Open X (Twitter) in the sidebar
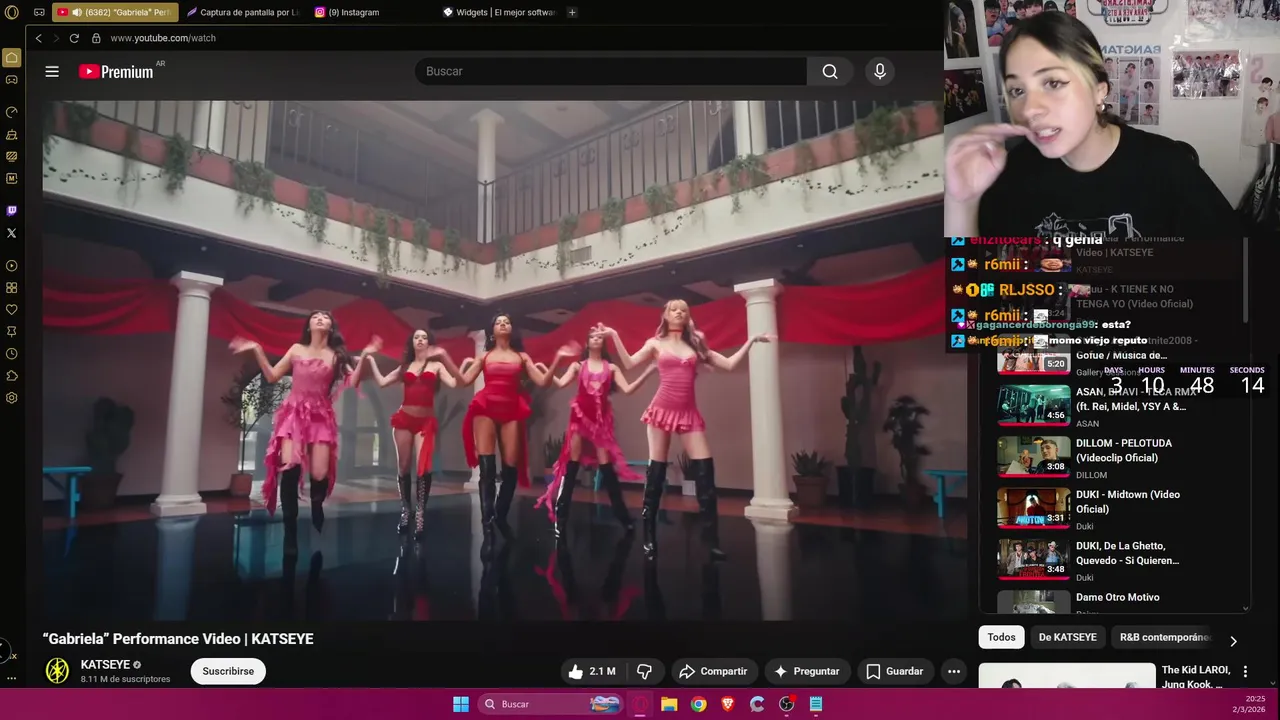1280x720 pixels. (12, 233)
